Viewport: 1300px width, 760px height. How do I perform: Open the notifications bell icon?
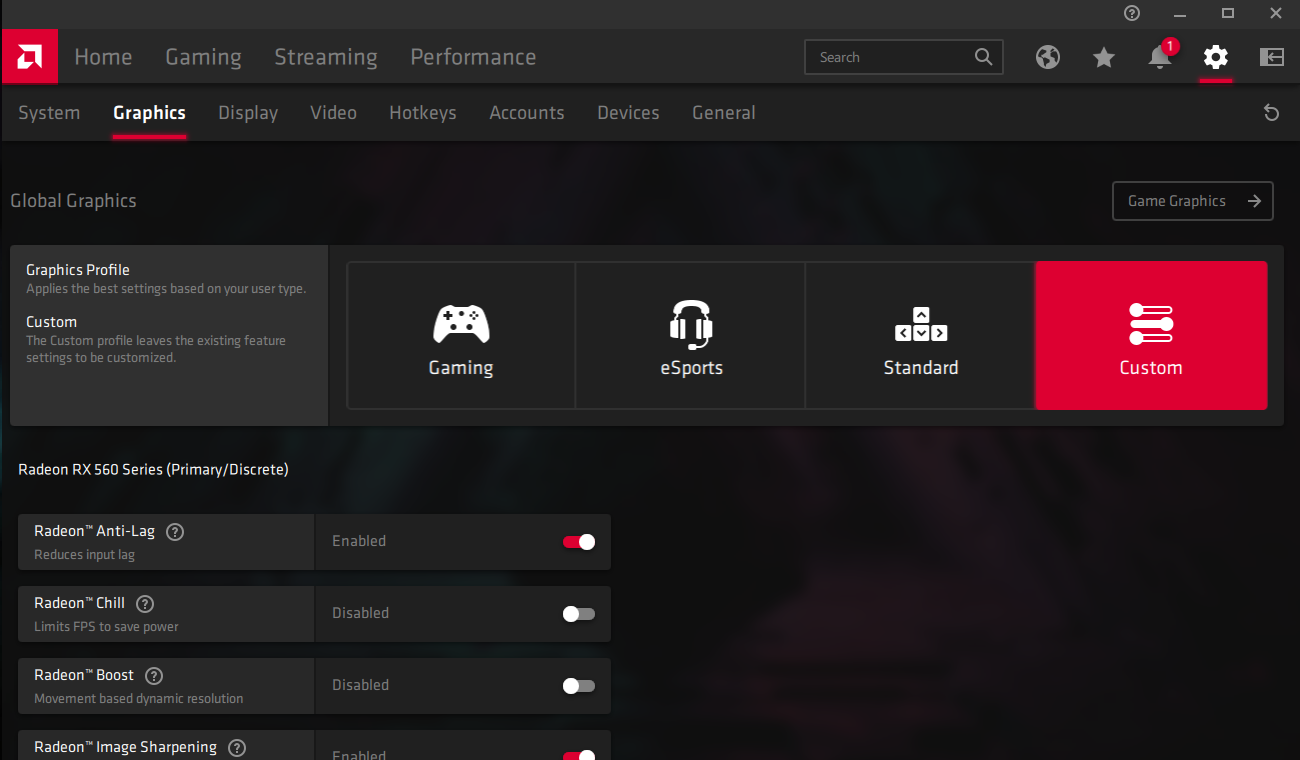pyautogui.click(x=1160, y=57)
